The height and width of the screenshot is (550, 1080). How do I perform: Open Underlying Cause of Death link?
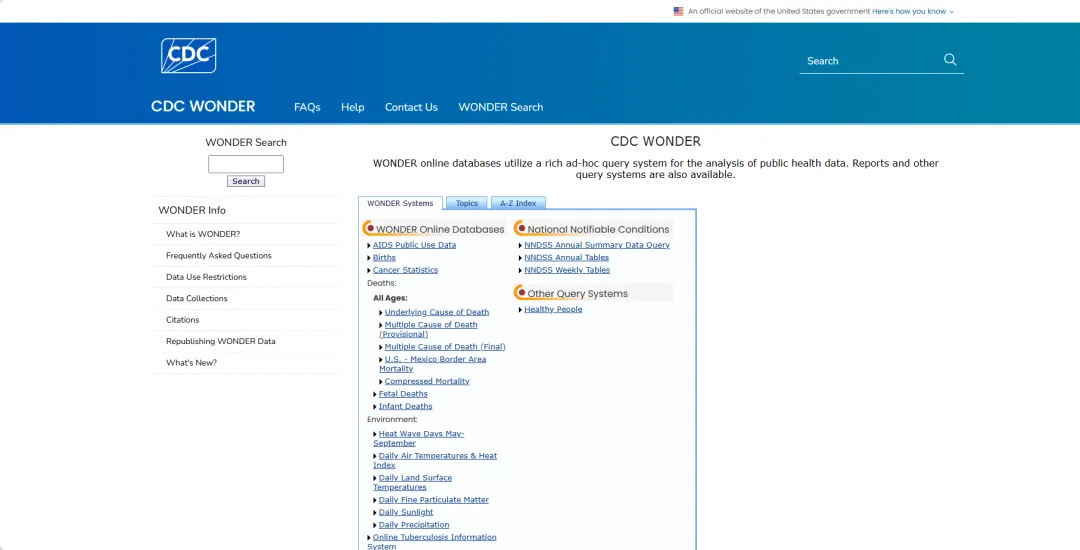[437, 313]
